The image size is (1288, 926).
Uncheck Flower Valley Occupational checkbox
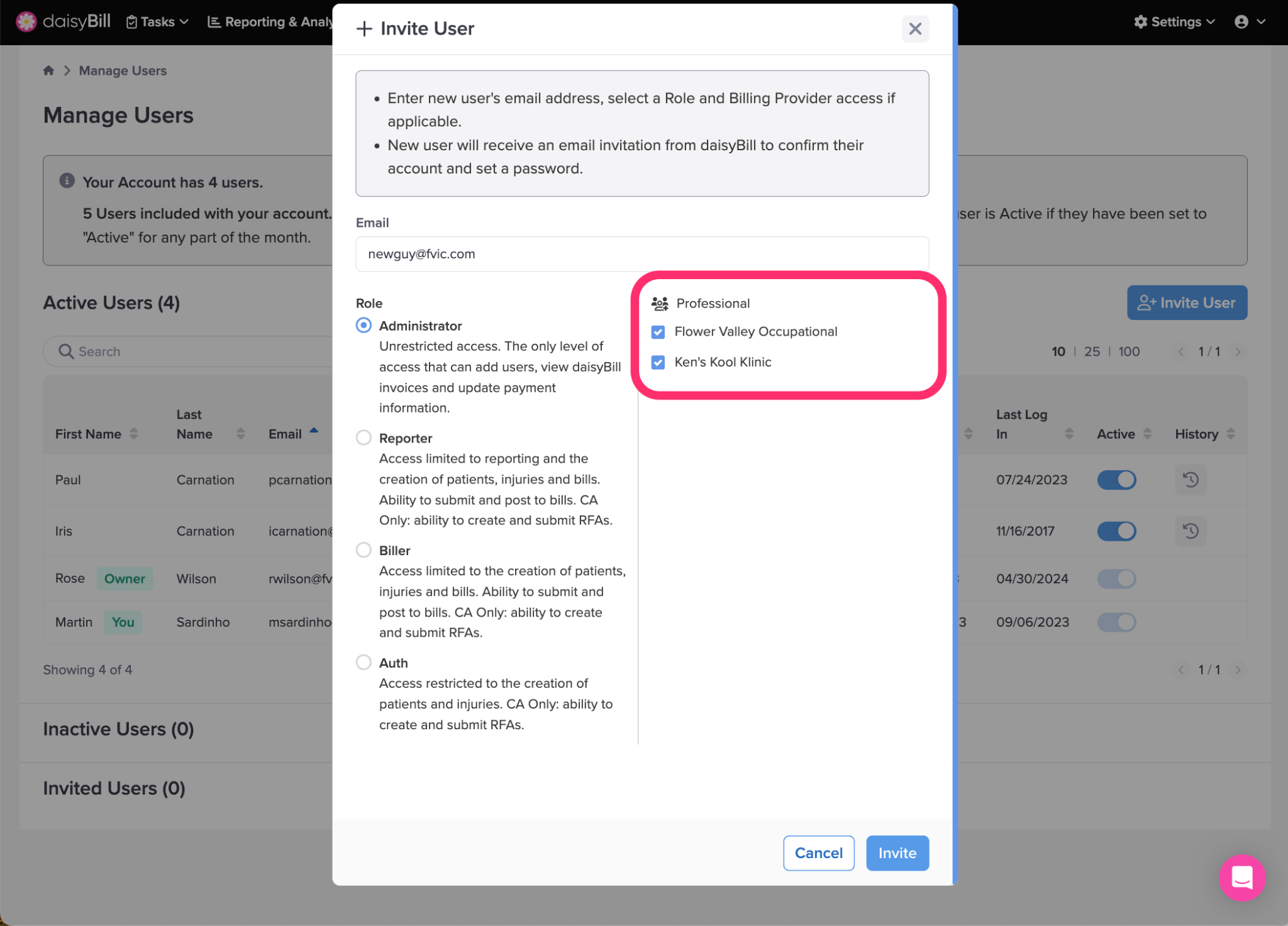coord(658,332)
